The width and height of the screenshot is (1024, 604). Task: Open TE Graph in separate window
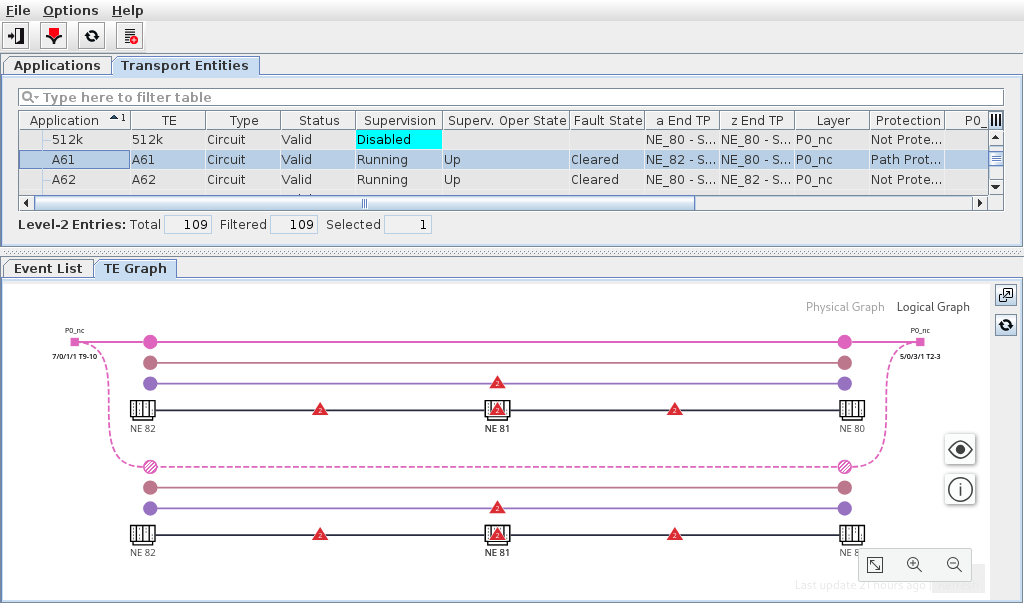(1006, 295)
